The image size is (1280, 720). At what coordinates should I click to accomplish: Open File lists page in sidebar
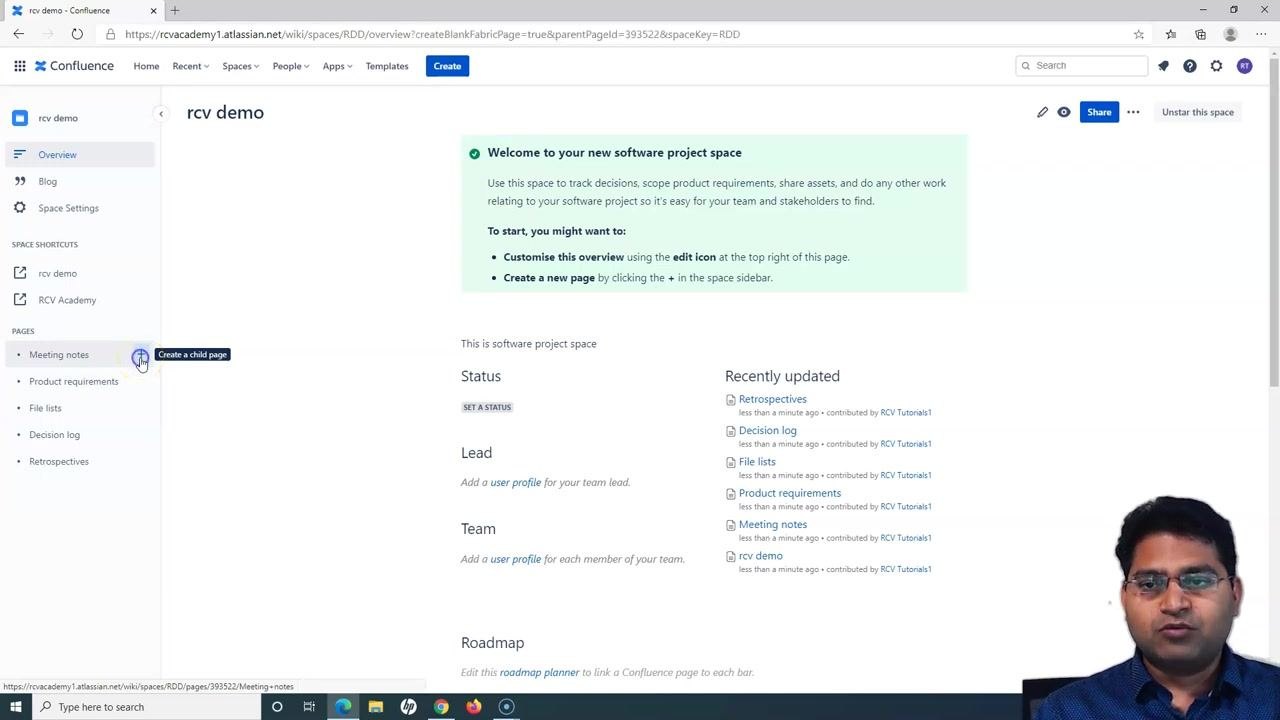[45, 408]
